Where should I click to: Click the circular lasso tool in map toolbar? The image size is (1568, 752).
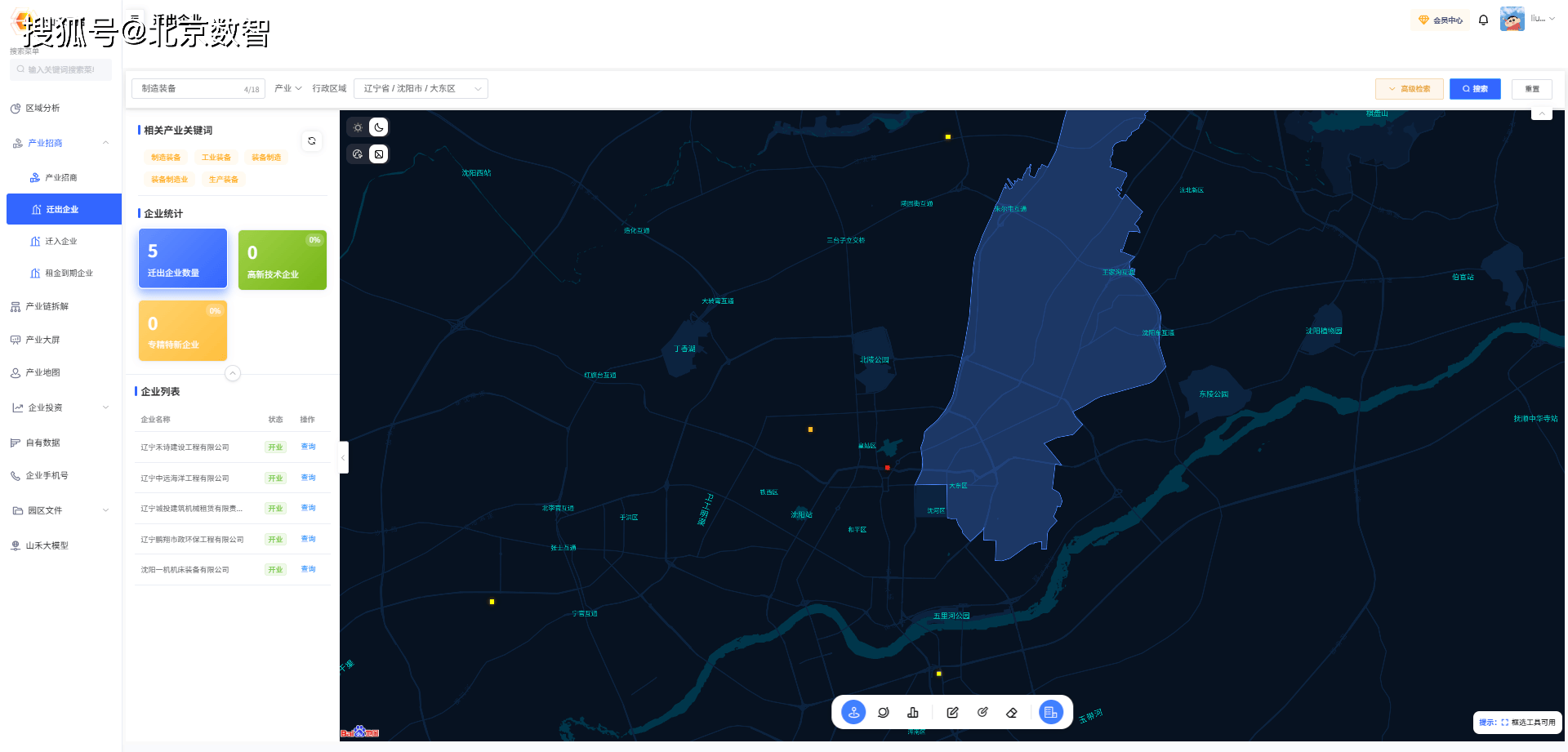pyautogui.click(x=883, y=713)
